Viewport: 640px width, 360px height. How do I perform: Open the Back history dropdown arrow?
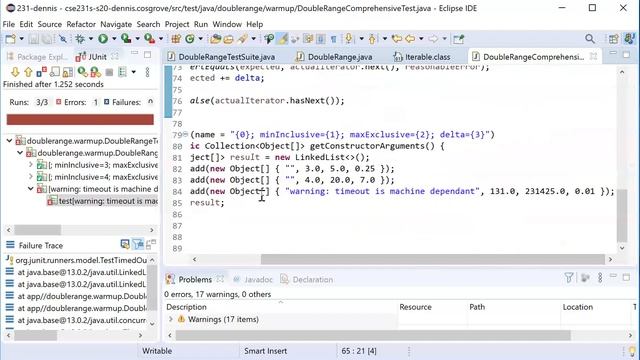[x=421, y=39]
